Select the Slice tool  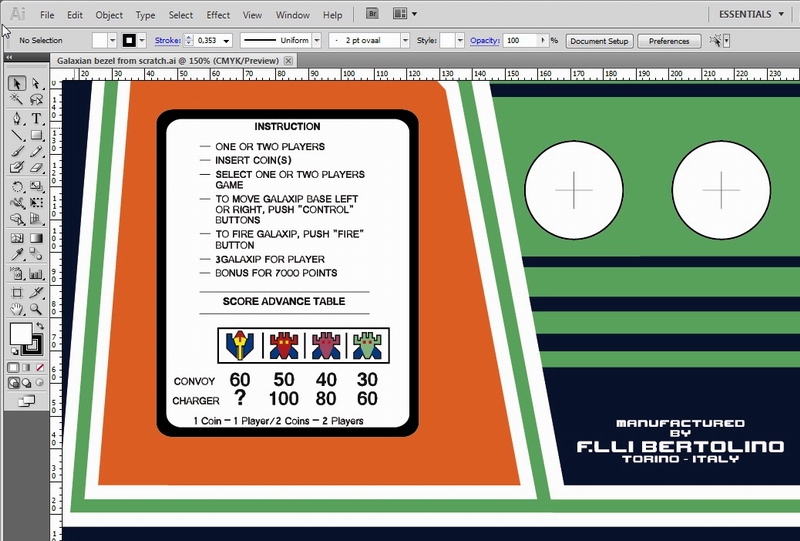pyautogui.click(x=36, y=292)
